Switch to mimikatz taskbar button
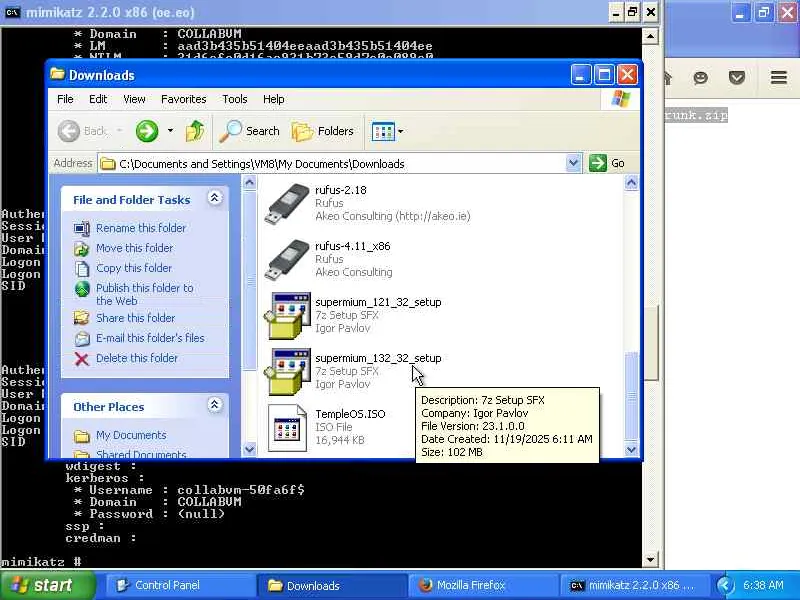Image resolution: width=800 pixels, height=600 pixels. (x=634, y=586)
